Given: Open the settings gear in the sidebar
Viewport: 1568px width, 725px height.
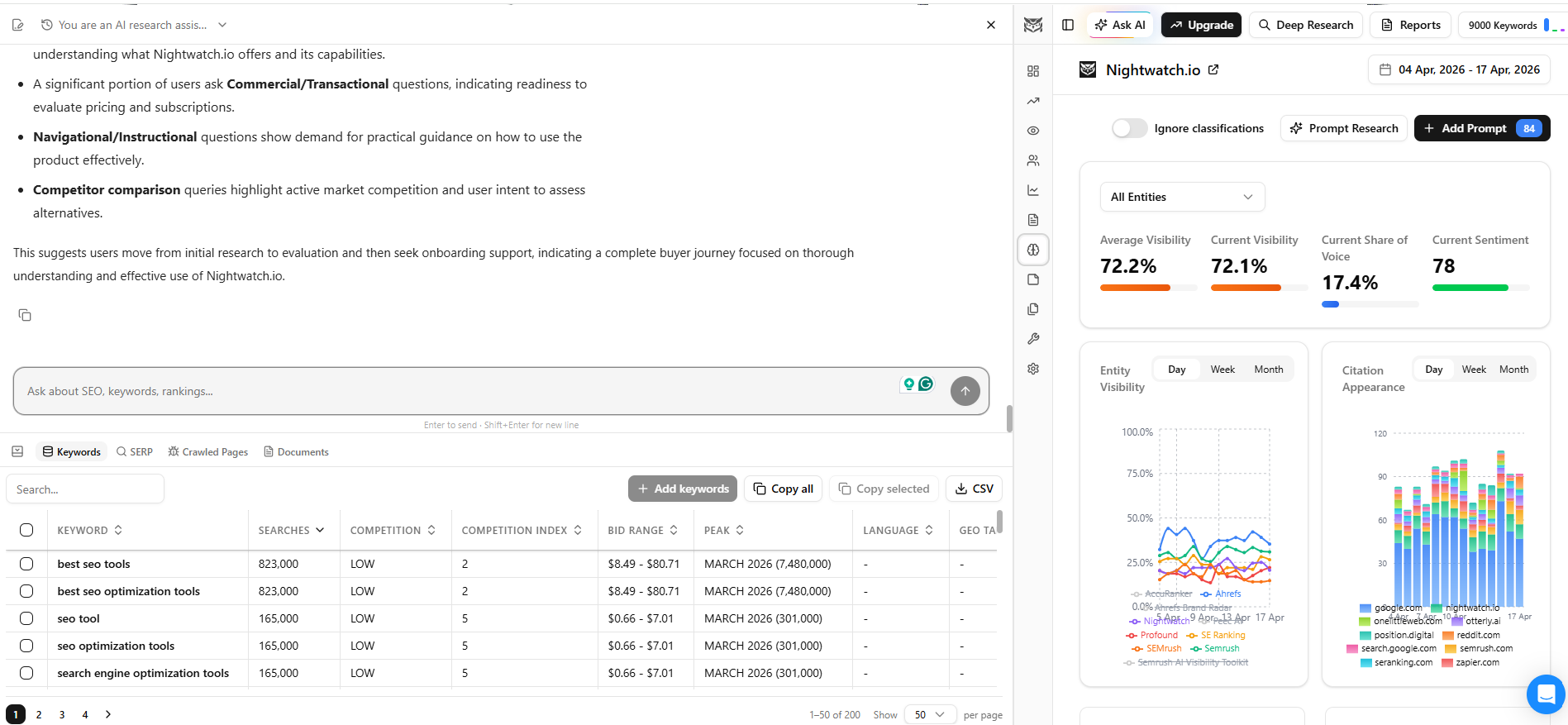Looking at the screenshot, I should [x=1033, y=369].
